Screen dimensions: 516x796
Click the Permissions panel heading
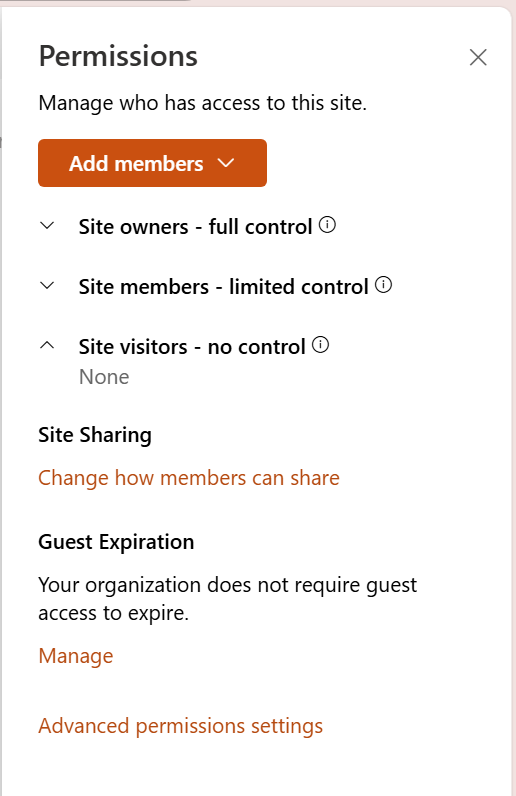coord(118,56)
